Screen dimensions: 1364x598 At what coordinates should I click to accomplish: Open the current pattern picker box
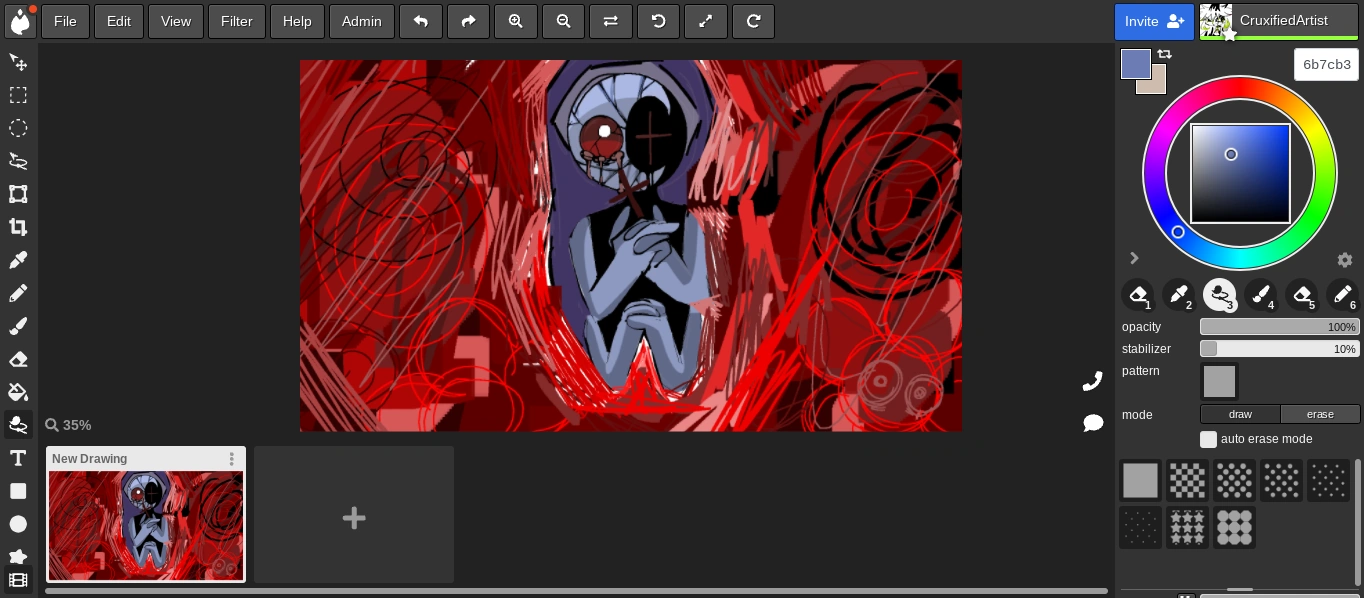pos(1219,381)
